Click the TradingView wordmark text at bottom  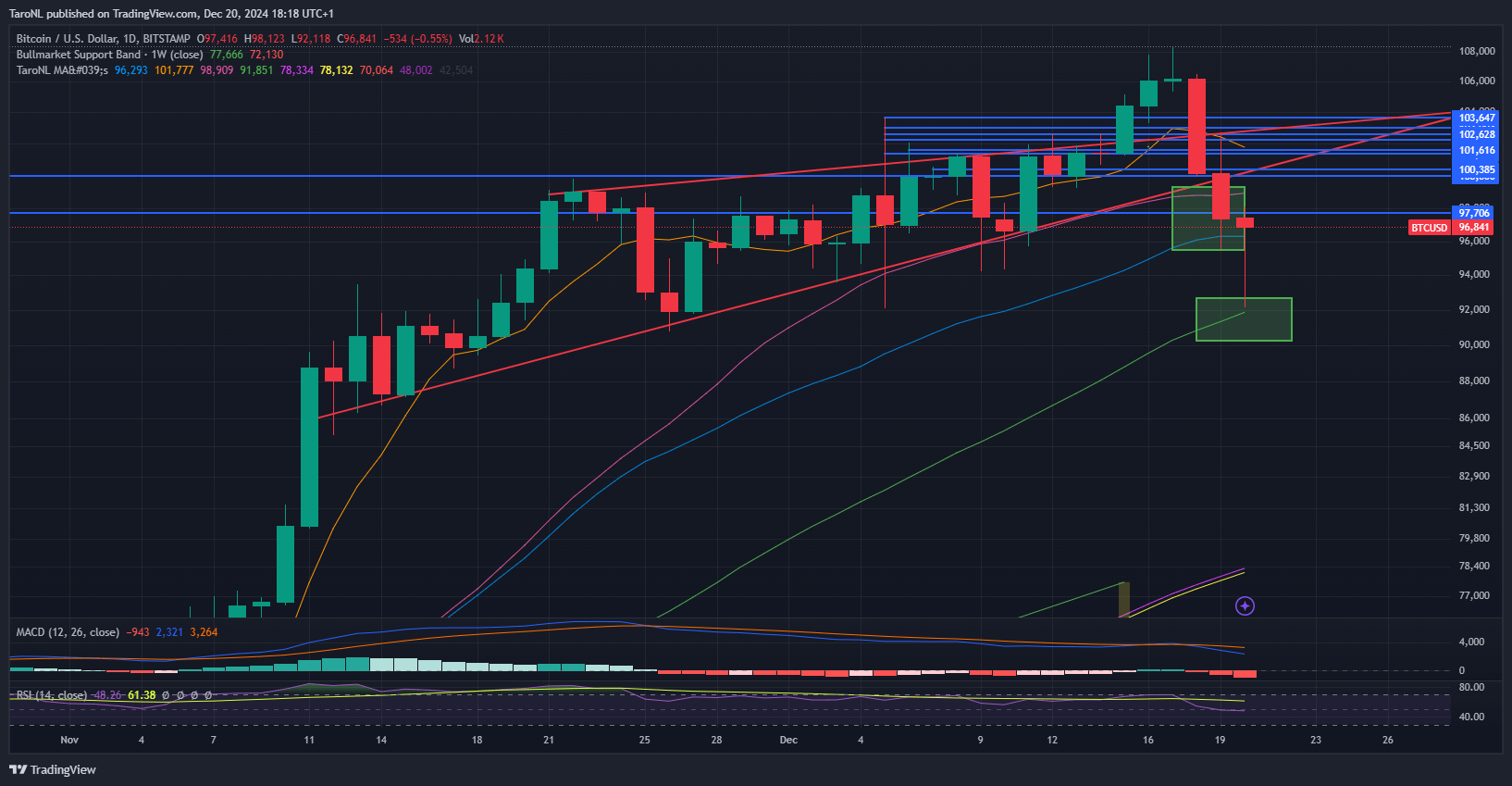coord(63,769)
